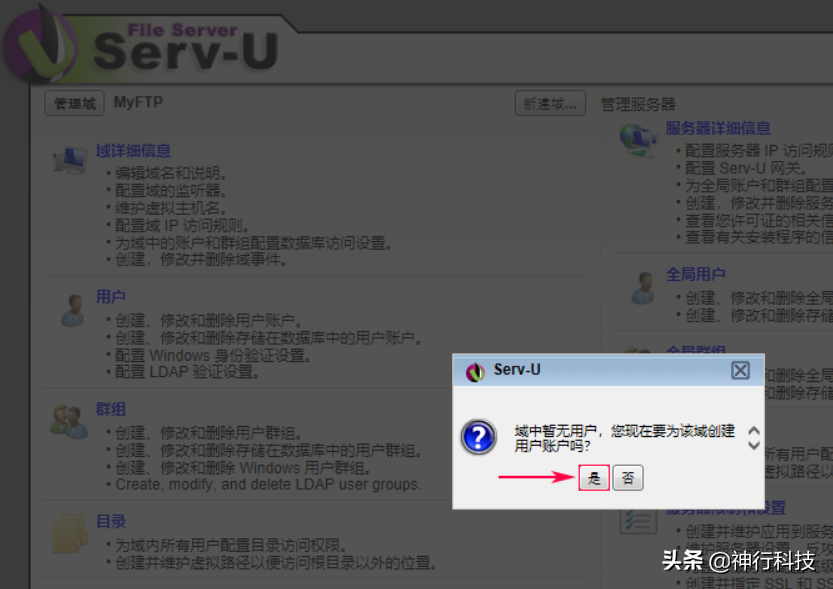Click the text 创建、修改和删除用户账户。
Viewport: 833px width, 589px height.
click(209, 320)
